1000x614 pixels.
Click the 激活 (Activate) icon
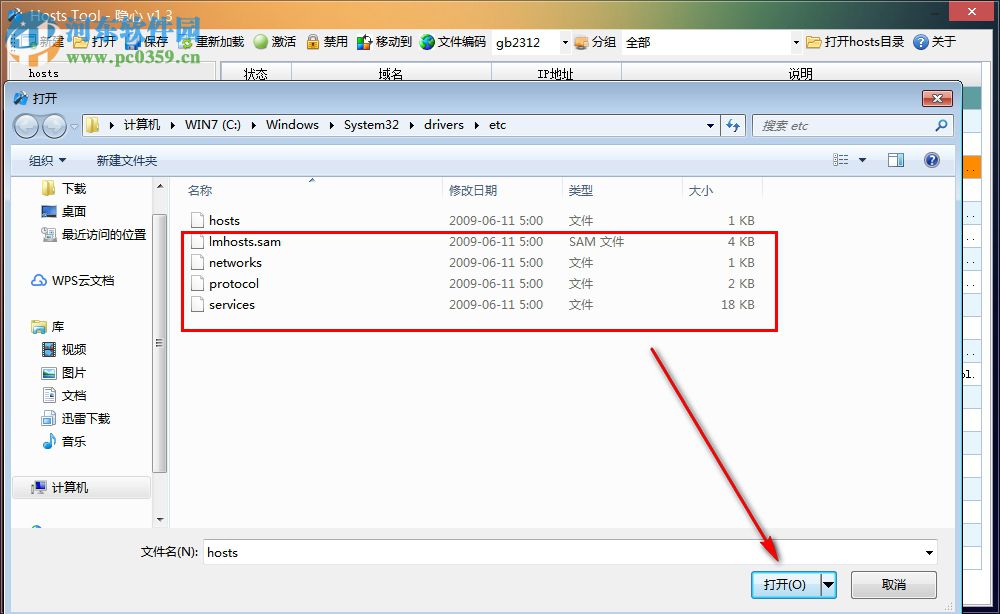272,42
